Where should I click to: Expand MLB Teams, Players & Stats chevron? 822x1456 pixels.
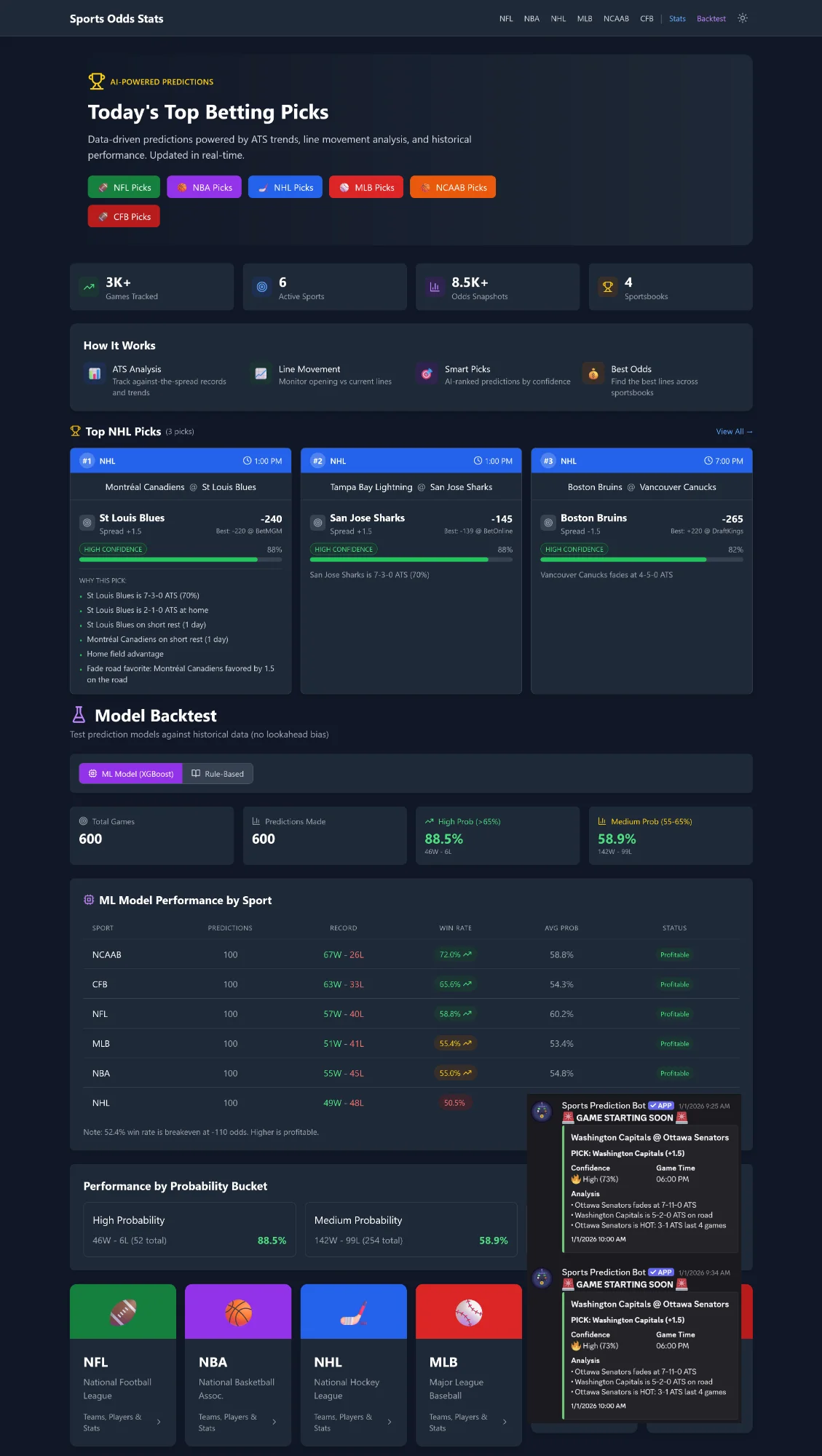click(x=505, y=1422)
